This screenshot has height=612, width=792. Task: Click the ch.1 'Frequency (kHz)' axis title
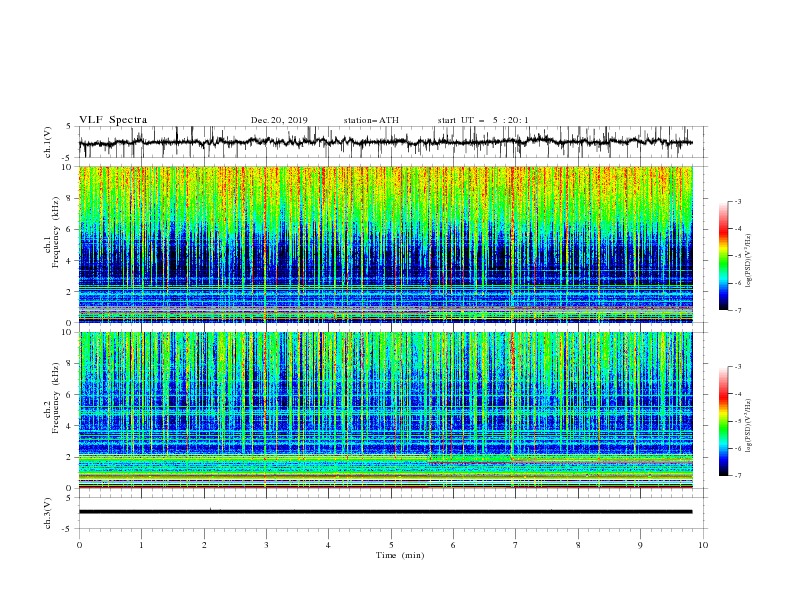pyautogui.click(x=56, y=232)
